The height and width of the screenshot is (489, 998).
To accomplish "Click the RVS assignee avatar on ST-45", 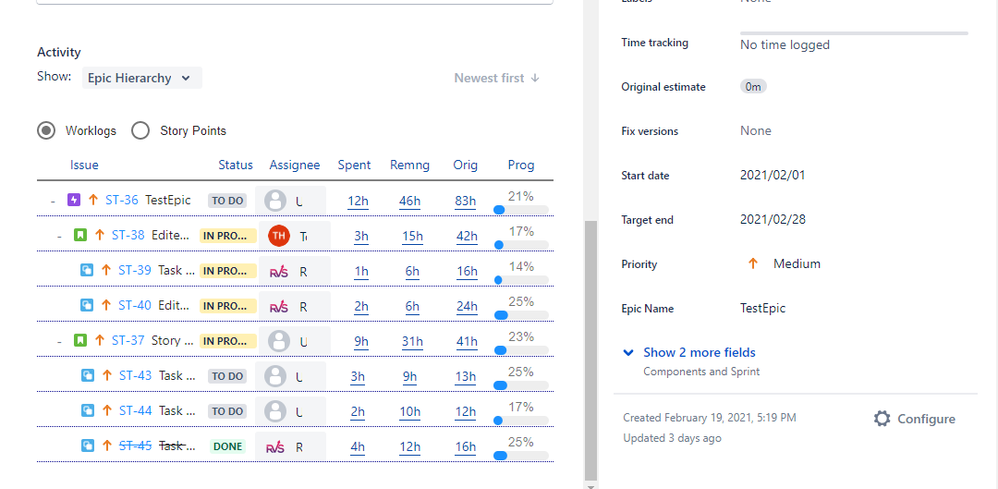I will coord(276,447).
